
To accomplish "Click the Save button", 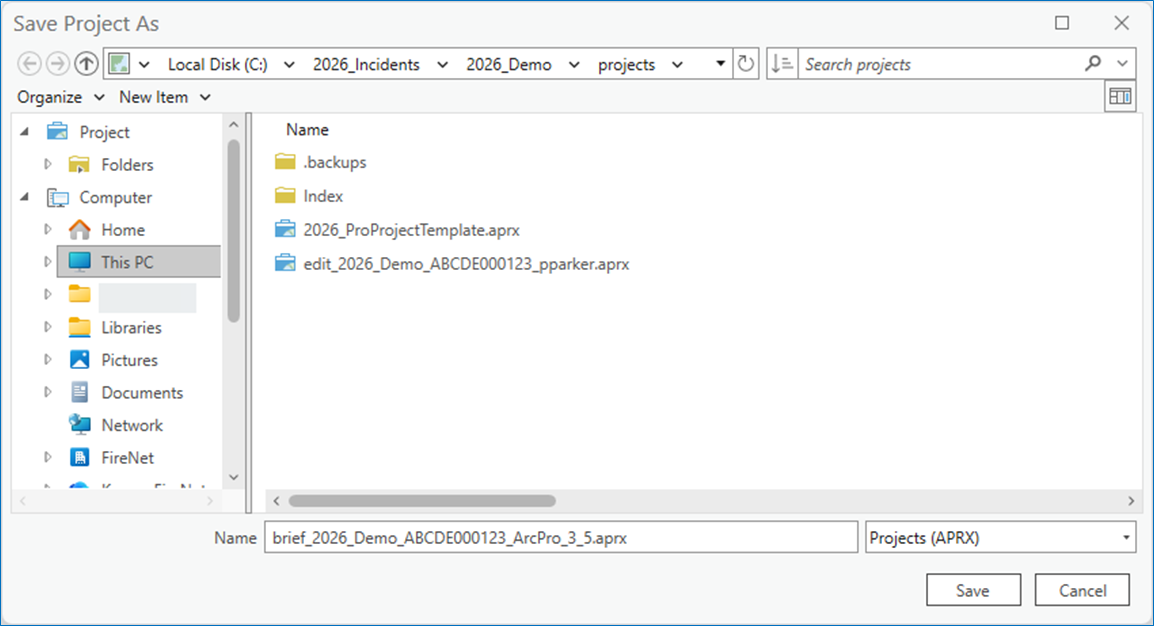I will [972, 590].
